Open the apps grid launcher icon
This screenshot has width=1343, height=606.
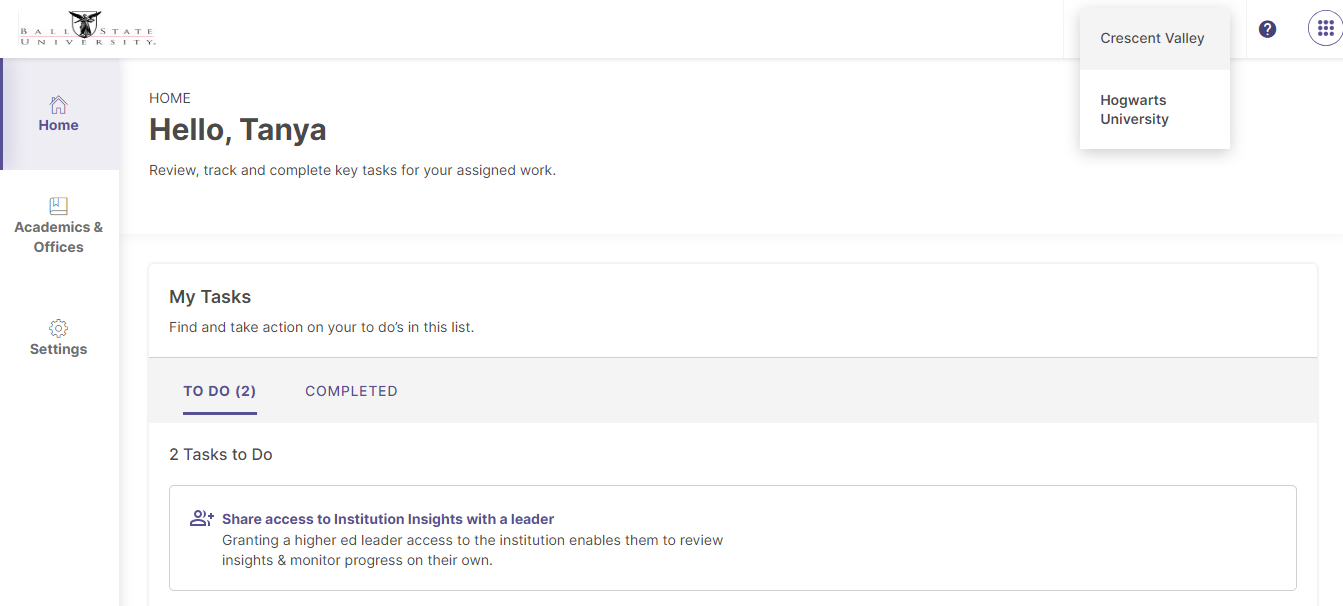(x=1325, y=29)
